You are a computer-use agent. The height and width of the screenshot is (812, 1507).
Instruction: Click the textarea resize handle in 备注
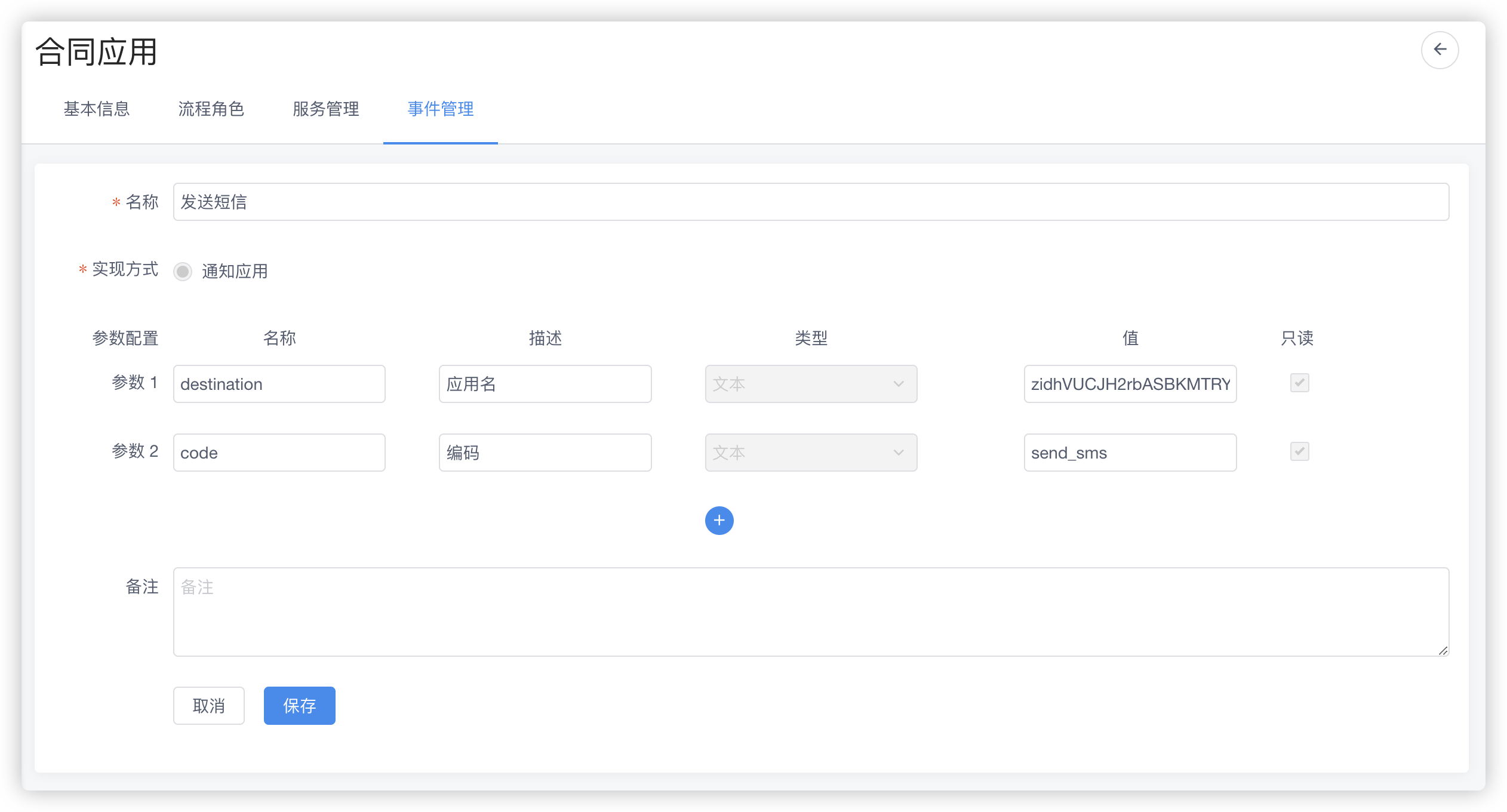pyautogui.click(x=1443, y=650)
